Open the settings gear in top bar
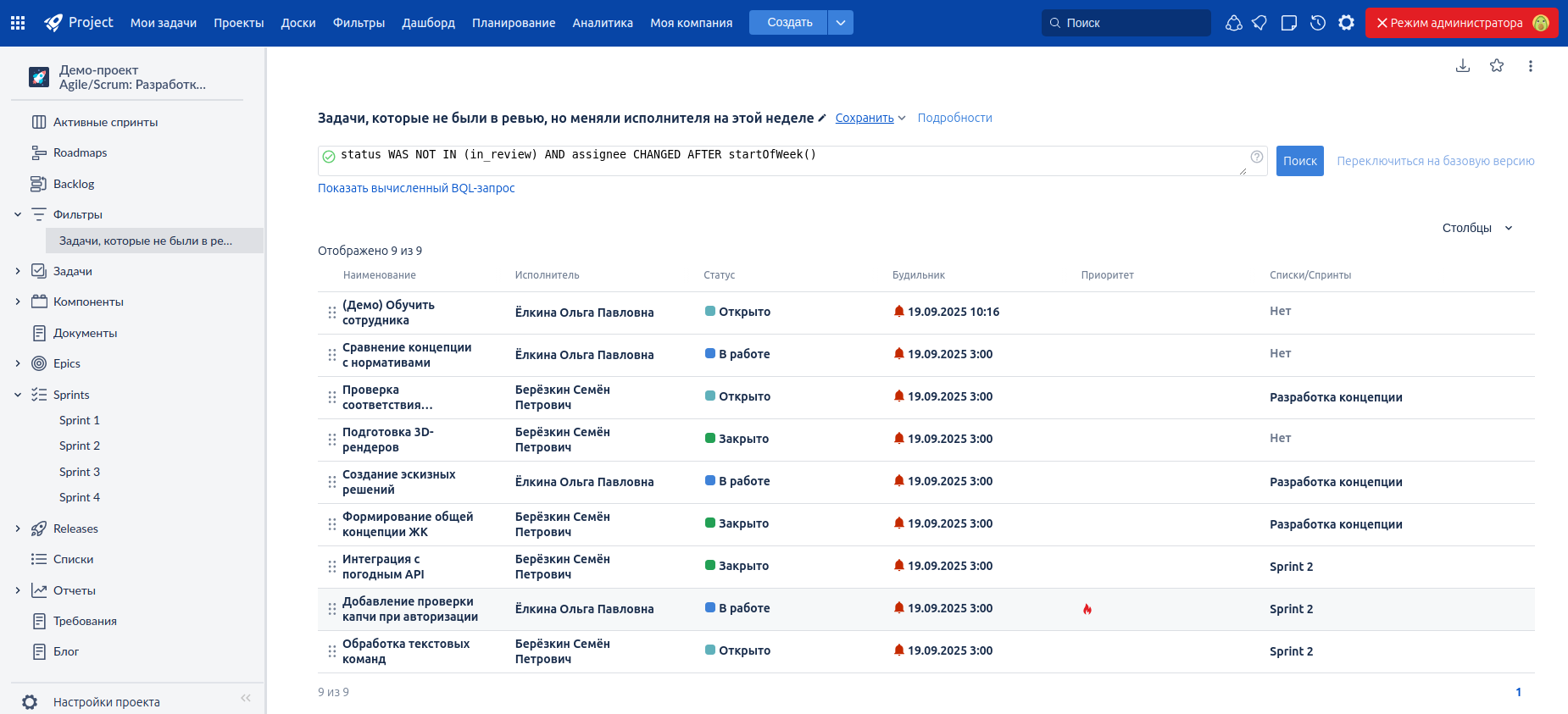The image size is (1568, 714). 1346,23
